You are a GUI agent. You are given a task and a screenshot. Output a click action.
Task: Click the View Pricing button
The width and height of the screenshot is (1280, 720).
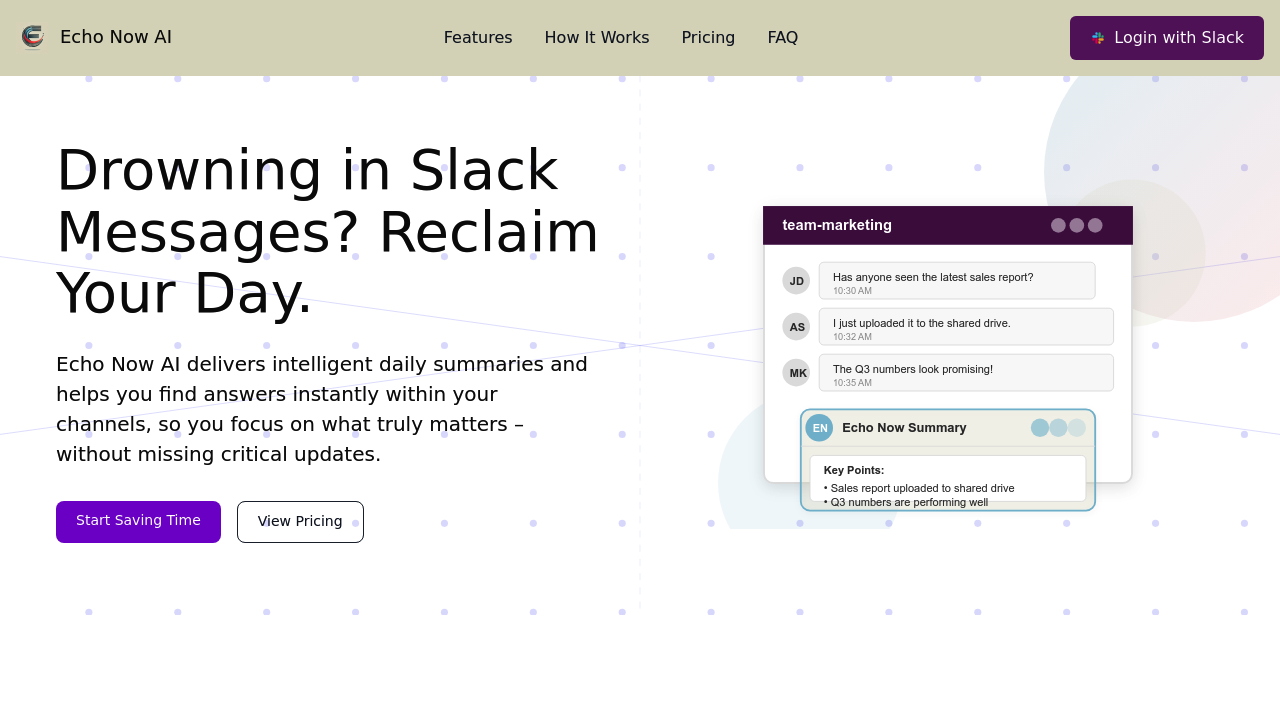300,522
